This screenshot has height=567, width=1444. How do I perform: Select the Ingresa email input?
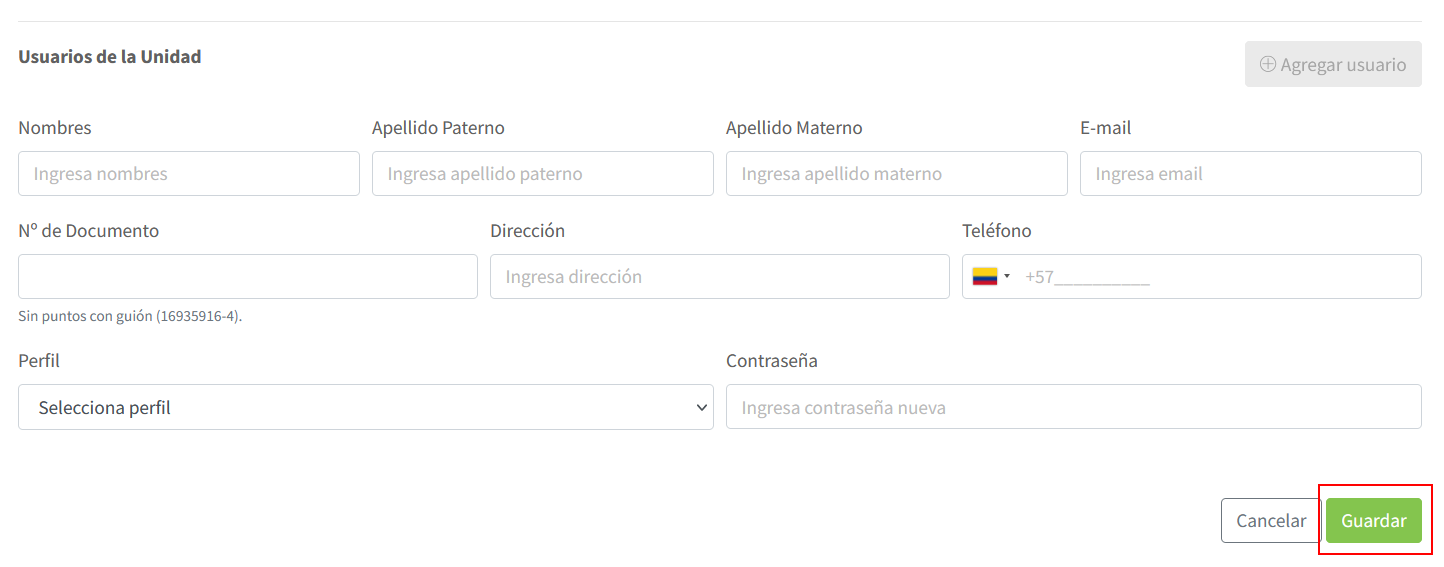click(x=1251, y=173)
